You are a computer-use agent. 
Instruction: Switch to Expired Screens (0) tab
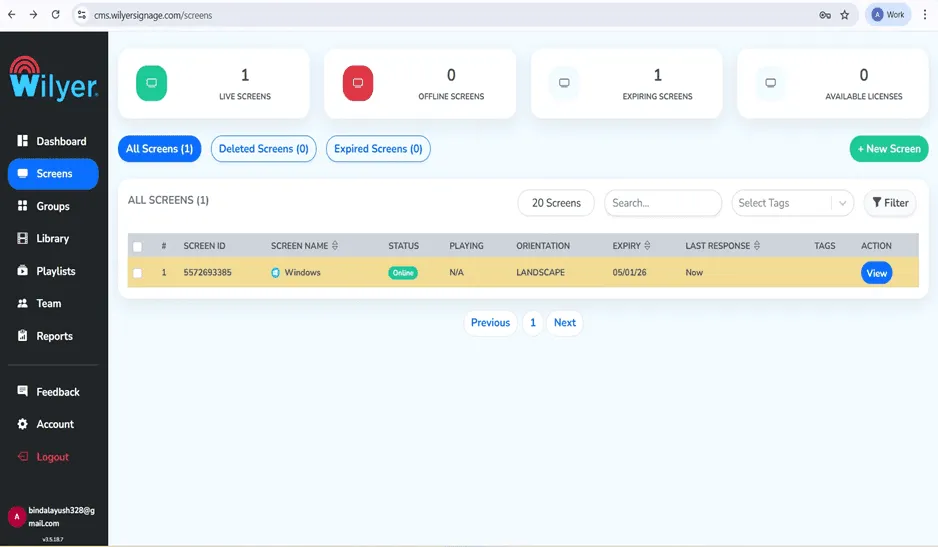coord(378,148)
